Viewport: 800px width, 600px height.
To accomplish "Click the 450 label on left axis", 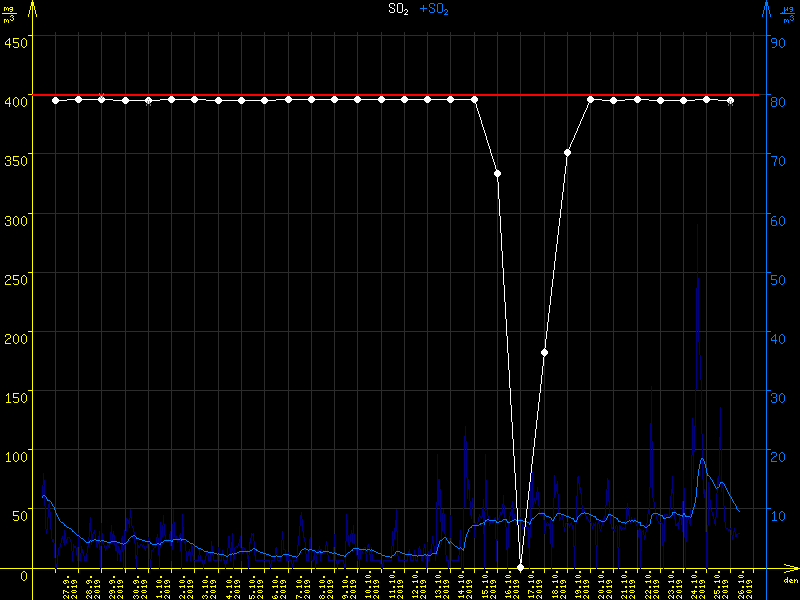I will (17, 42).
